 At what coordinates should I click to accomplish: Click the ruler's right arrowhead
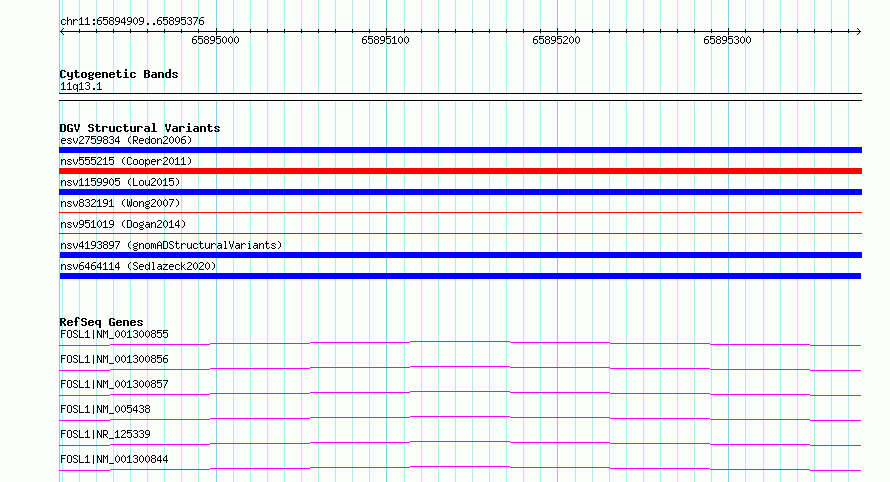(859, 32)
